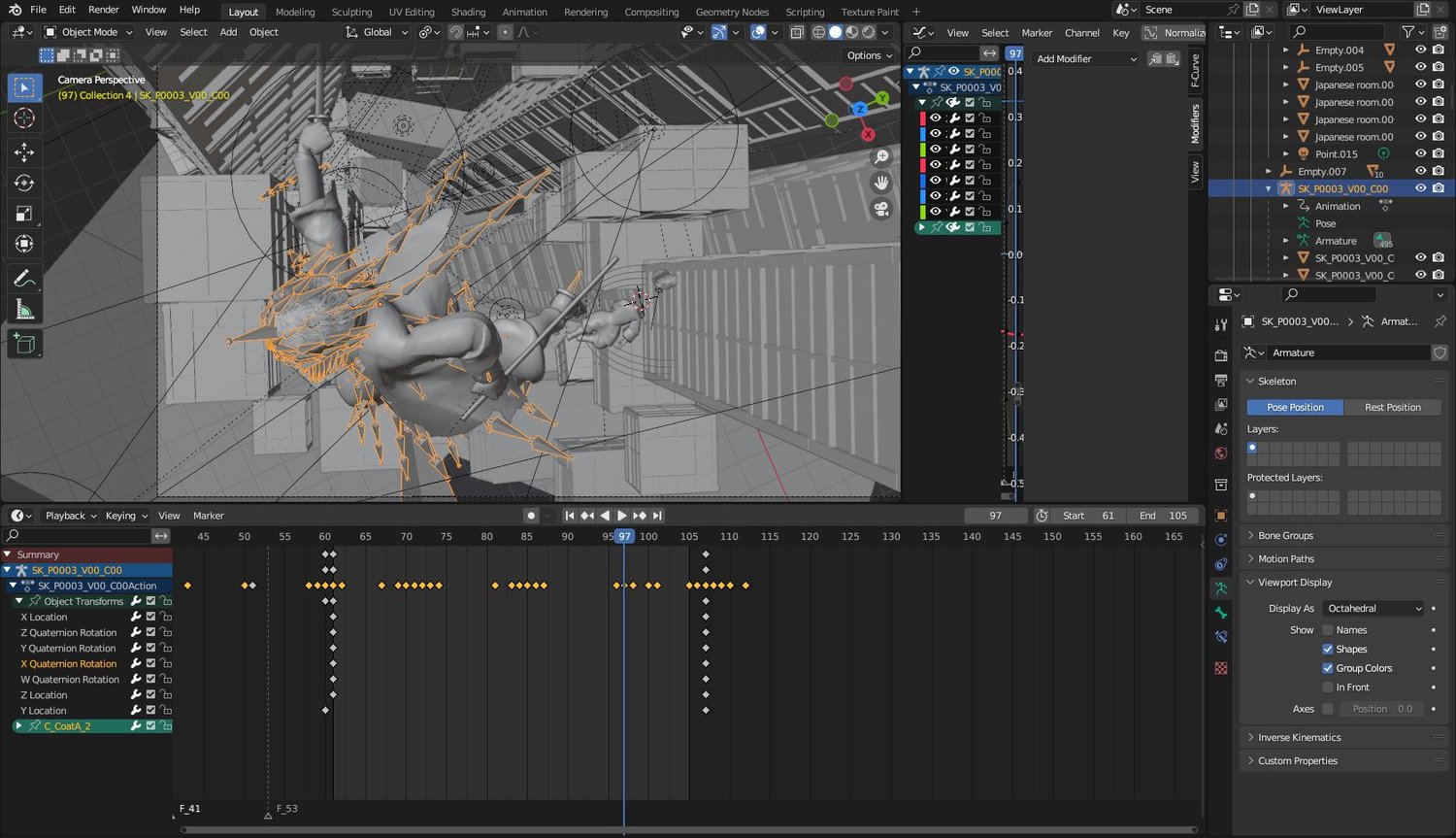The image size is (1456, 838).
Task: Toggle visibility of Point.015 in outliner
Action: pyautogui.click(x=1421, y=153)
